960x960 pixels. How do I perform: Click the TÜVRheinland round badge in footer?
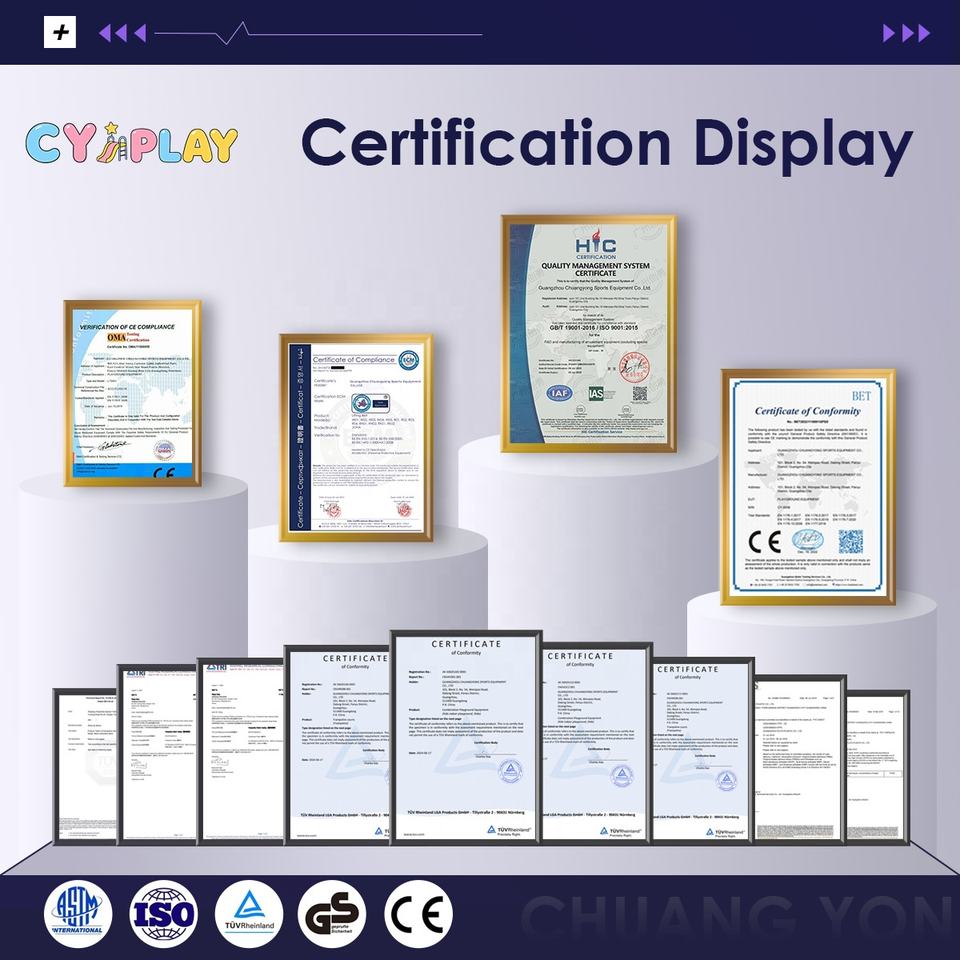pyautogui.click(x=249, y=913)
